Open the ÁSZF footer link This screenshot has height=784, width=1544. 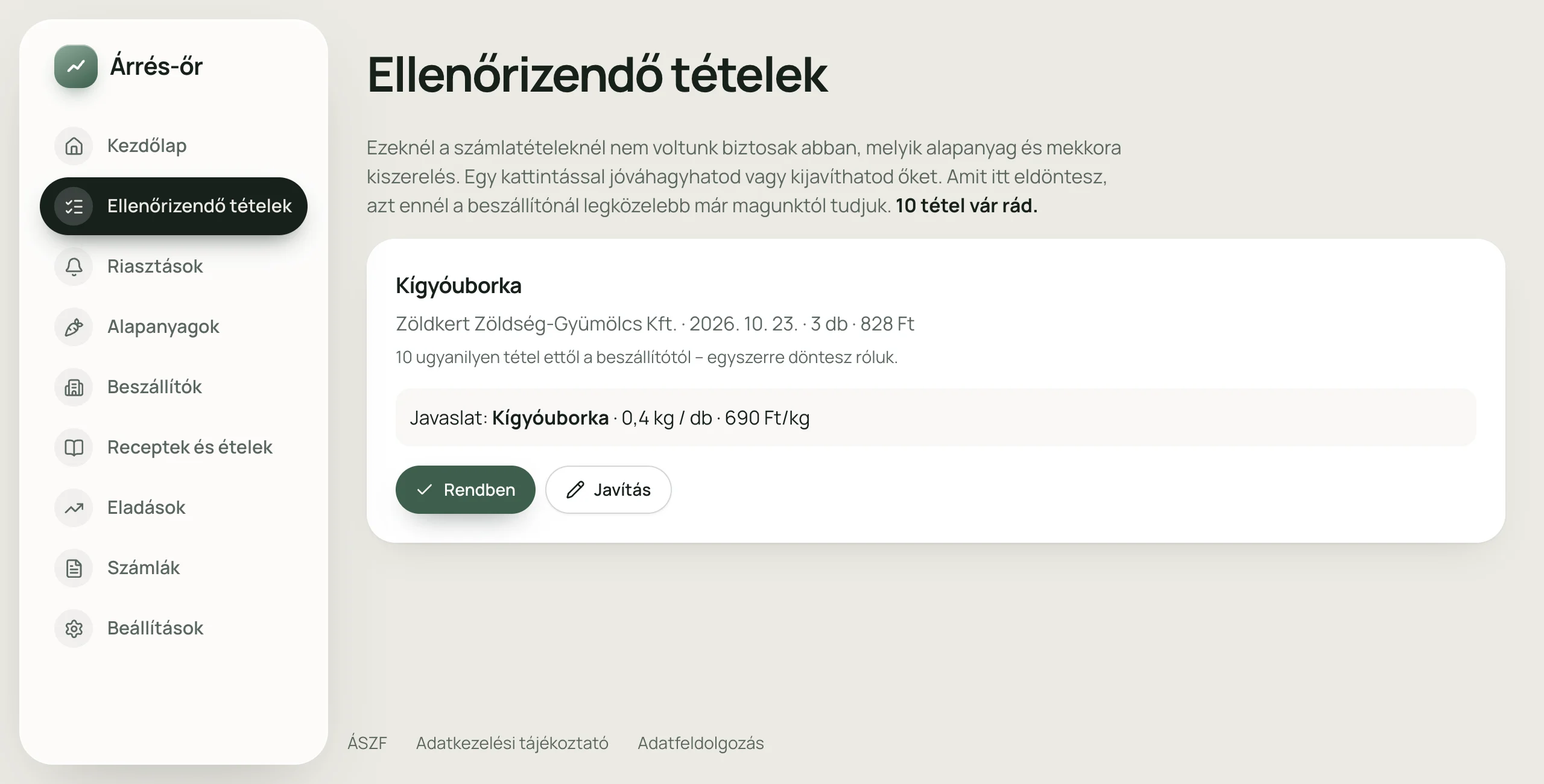point(367,743)
